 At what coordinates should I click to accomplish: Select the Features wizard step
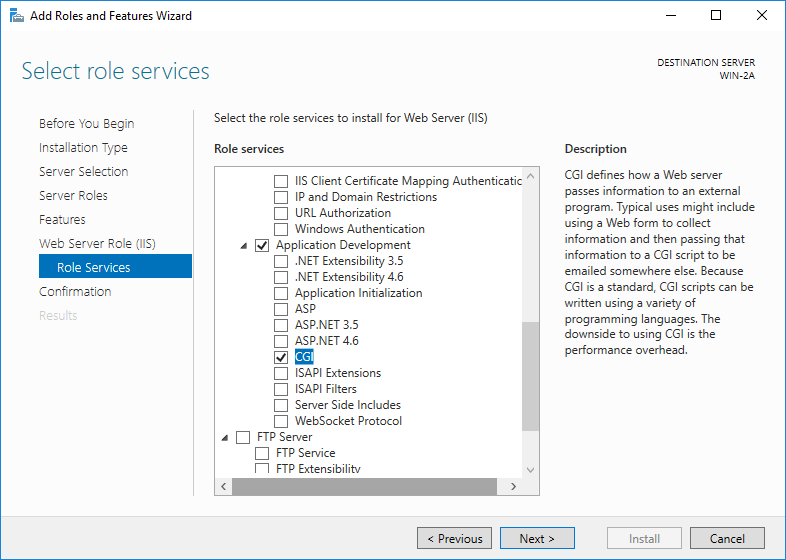(62, 220)
